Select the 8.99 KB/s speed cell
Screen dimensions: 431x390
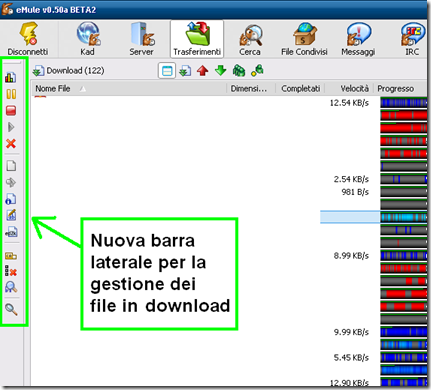[x=351, y=256]
